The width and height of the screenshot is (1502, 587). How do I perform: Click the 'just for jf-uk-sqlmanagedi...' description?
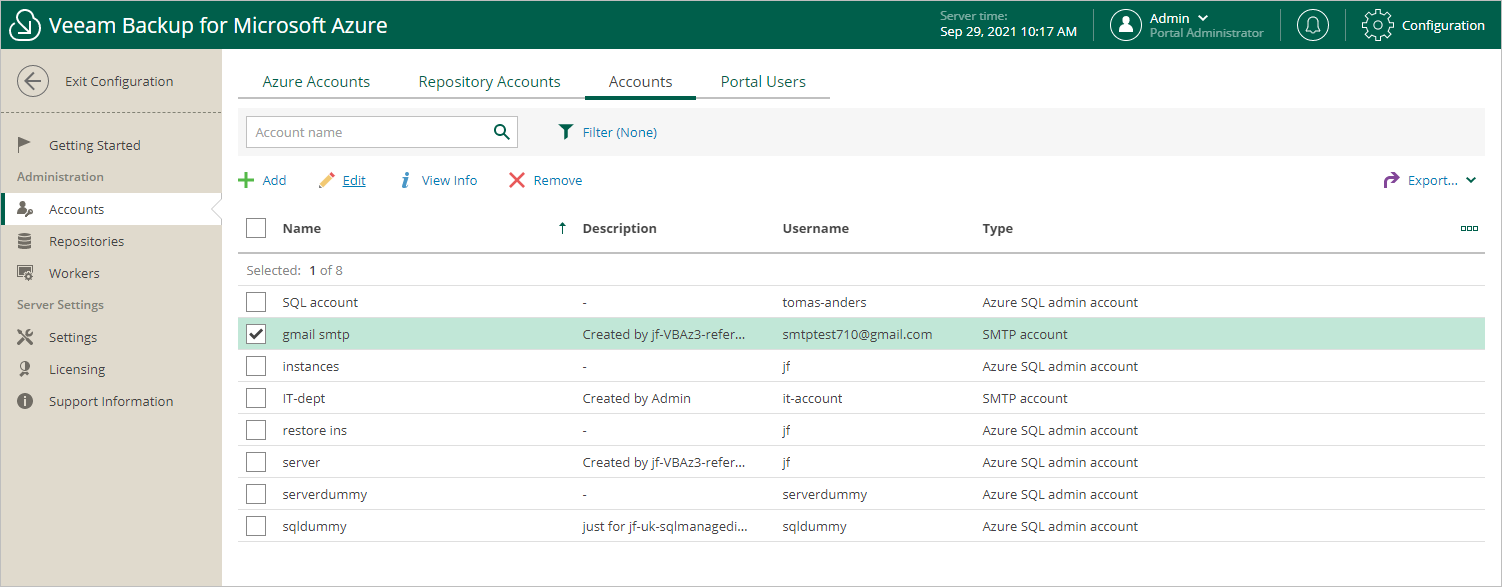click(664, 527)
